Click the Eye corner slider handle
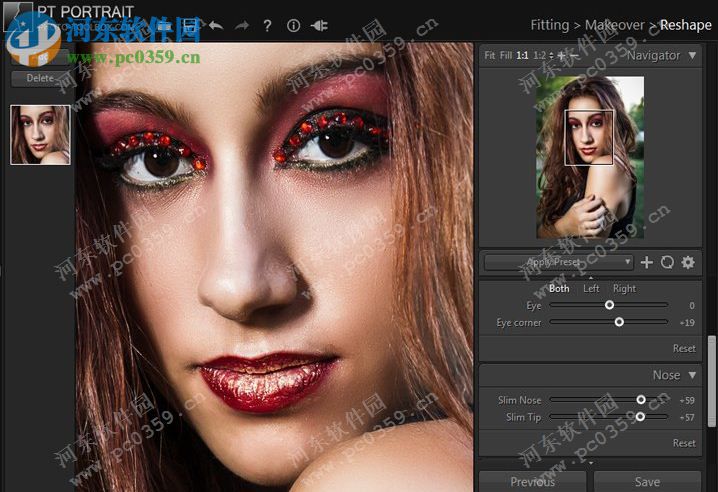The image size is (718, 492). (x=619, y=322)
